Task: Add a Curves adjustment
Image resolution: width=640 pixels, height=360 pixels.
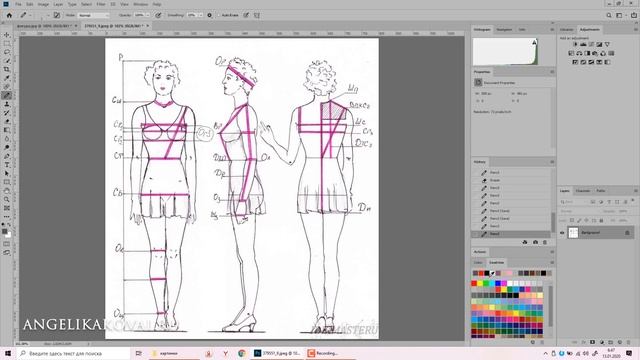Action: [591, 44]
